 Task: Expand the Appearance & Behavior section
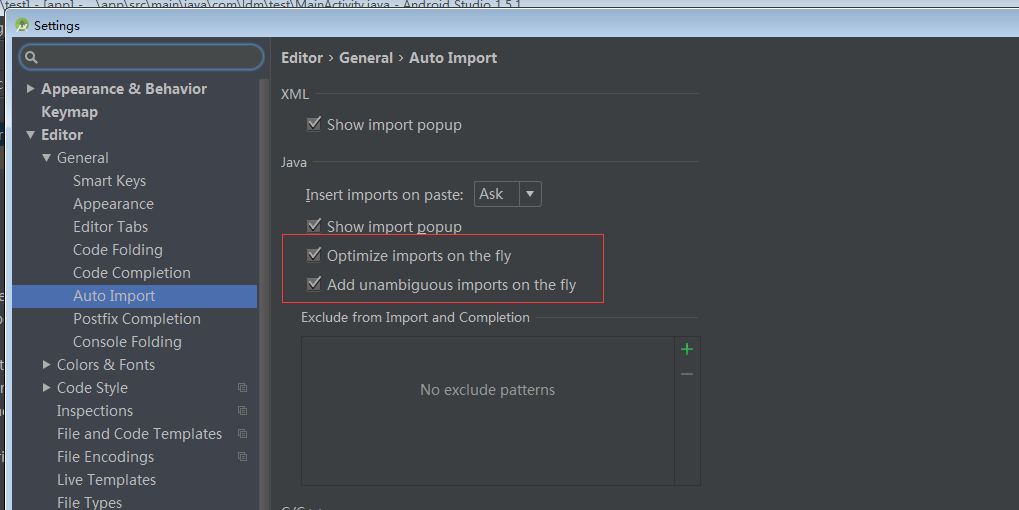(x=31, y=89)
